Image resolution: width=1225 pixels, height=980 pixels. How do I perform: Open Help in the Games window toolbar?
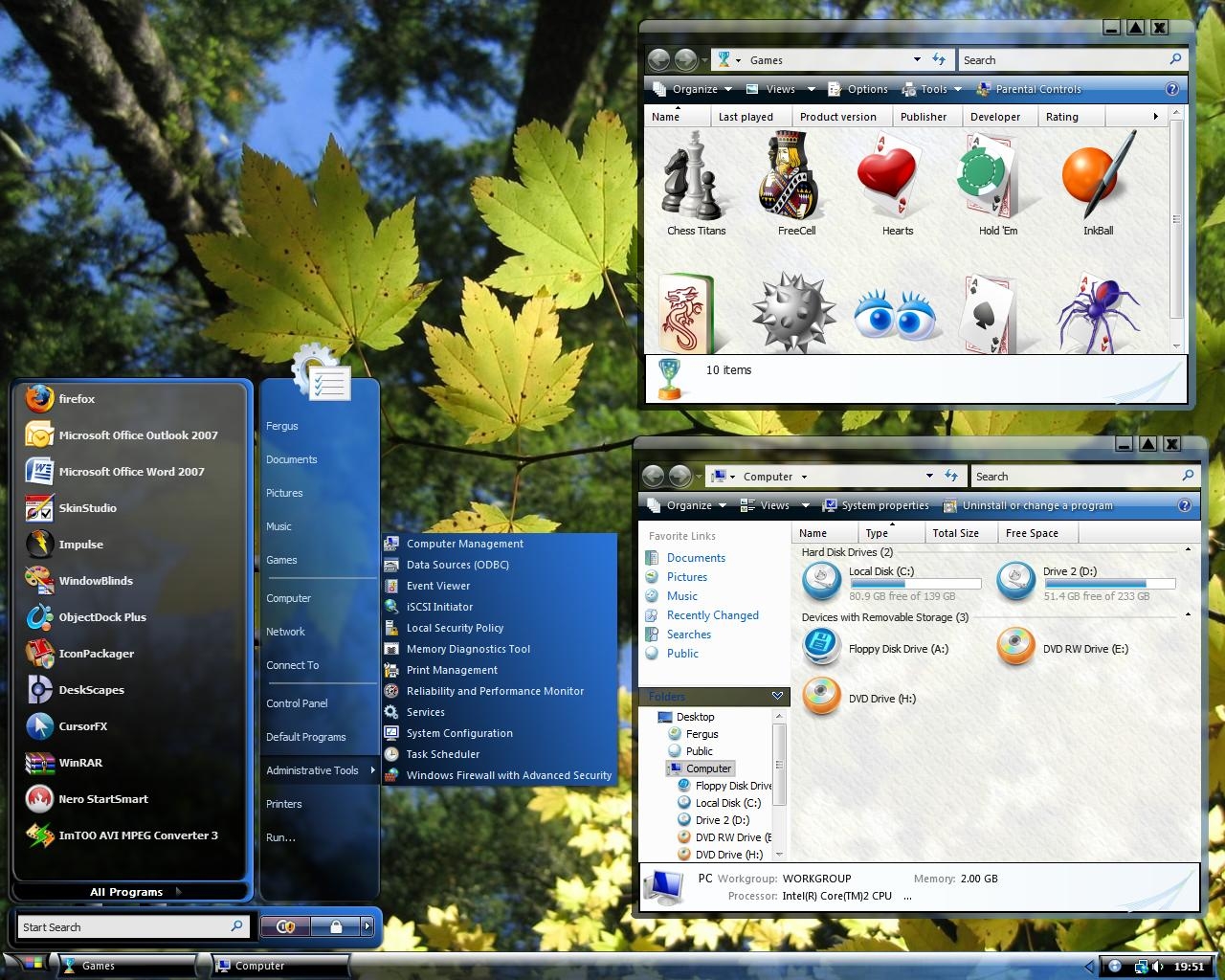point(1171,89)
